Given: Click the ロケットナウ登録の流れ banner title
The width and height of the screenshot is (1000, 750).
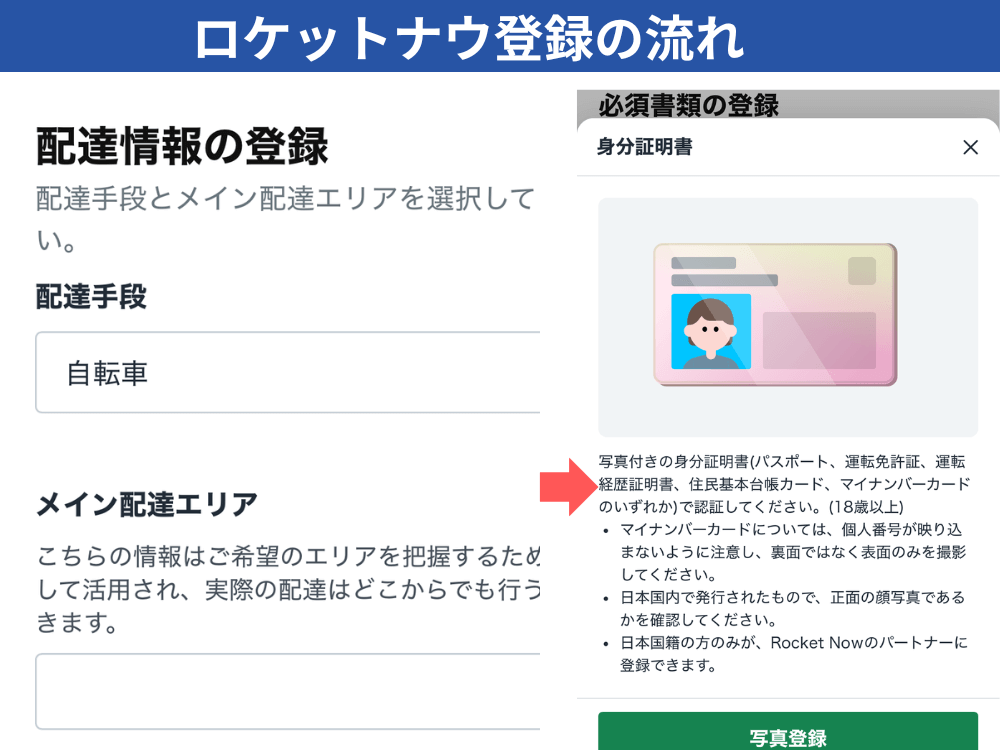Looking at the screenshot, I should pos(469,38).
